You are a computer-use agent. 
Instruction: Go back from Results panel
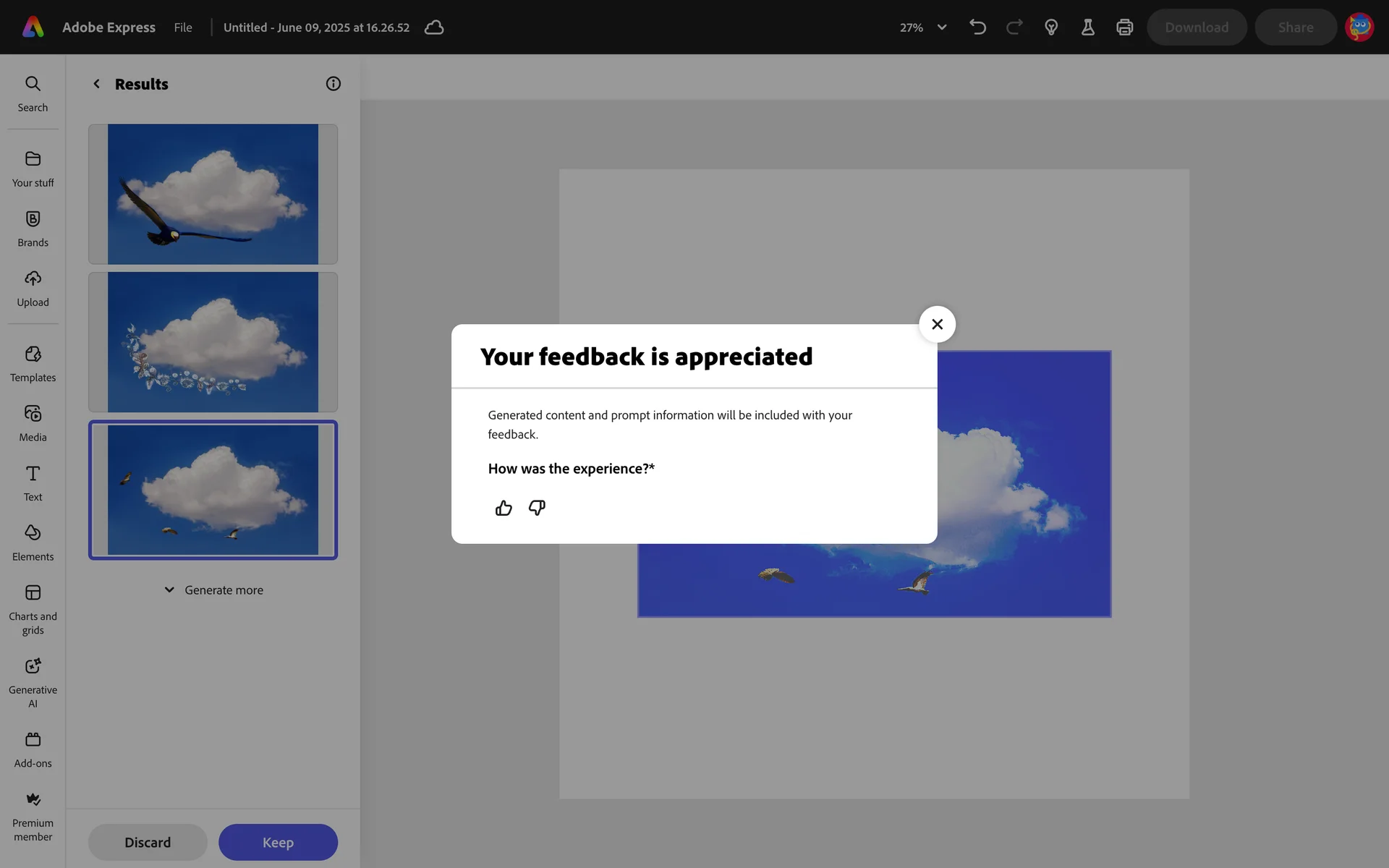tap(96, 84)
